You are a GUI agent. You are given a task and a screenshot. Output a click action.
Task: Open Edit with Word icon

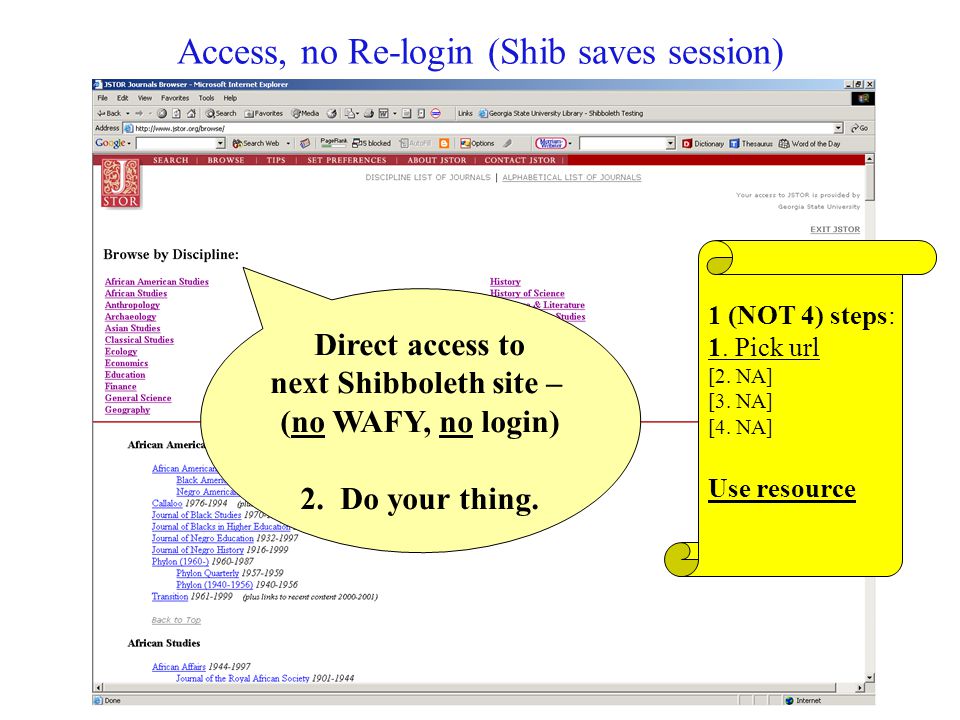384,113
